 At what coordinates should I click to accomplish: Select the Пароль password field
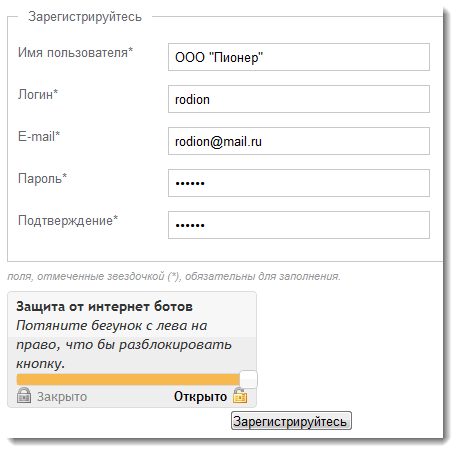pos(299,183)
